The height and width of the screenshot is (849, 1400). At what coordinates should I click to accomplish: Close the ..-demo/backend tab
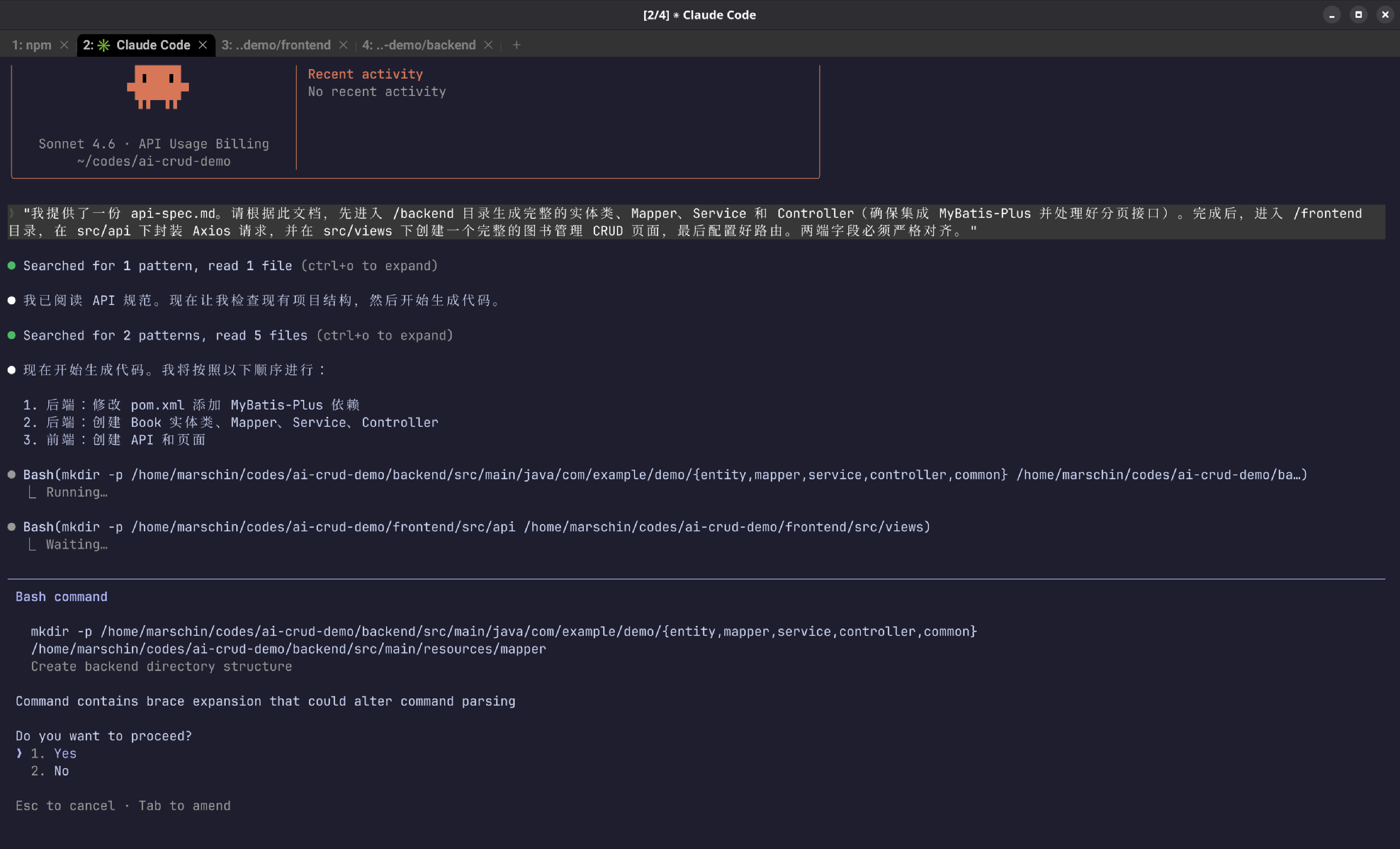click(x=488, y=45)
